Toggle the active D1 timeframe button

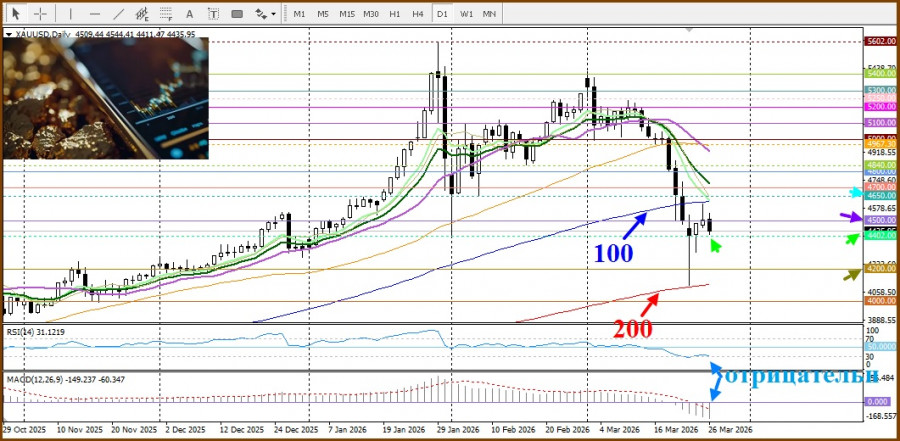[x=442, y=14]
